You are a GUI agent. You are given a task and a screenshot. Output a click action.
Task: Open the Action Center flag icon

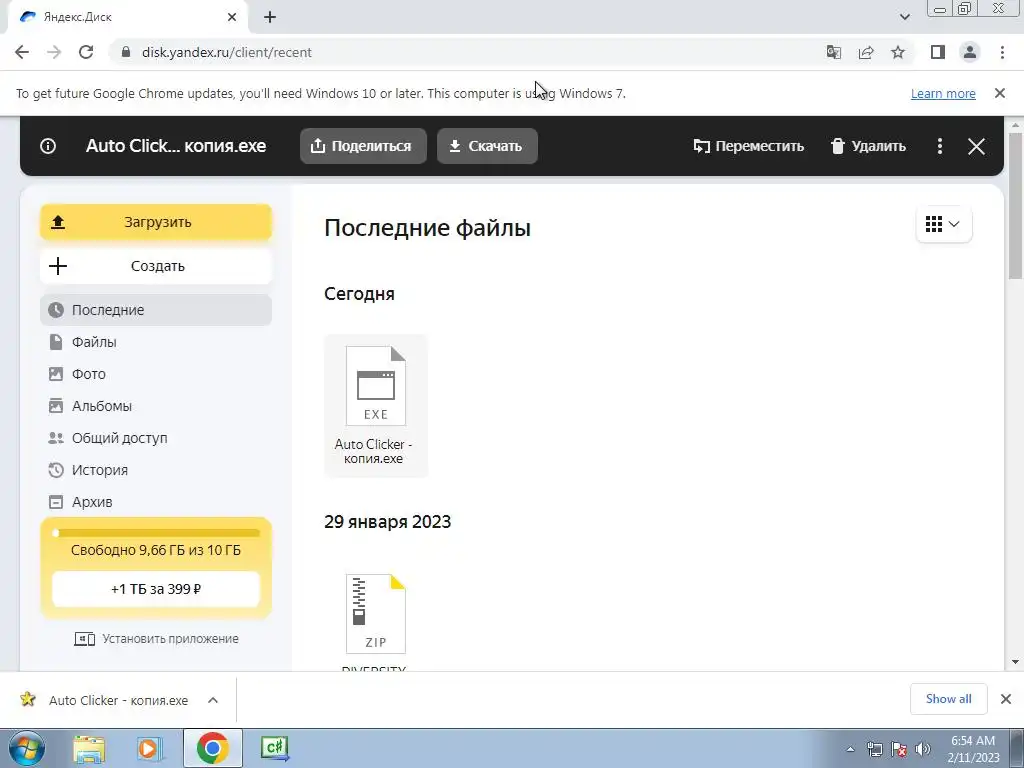point(899,749)
